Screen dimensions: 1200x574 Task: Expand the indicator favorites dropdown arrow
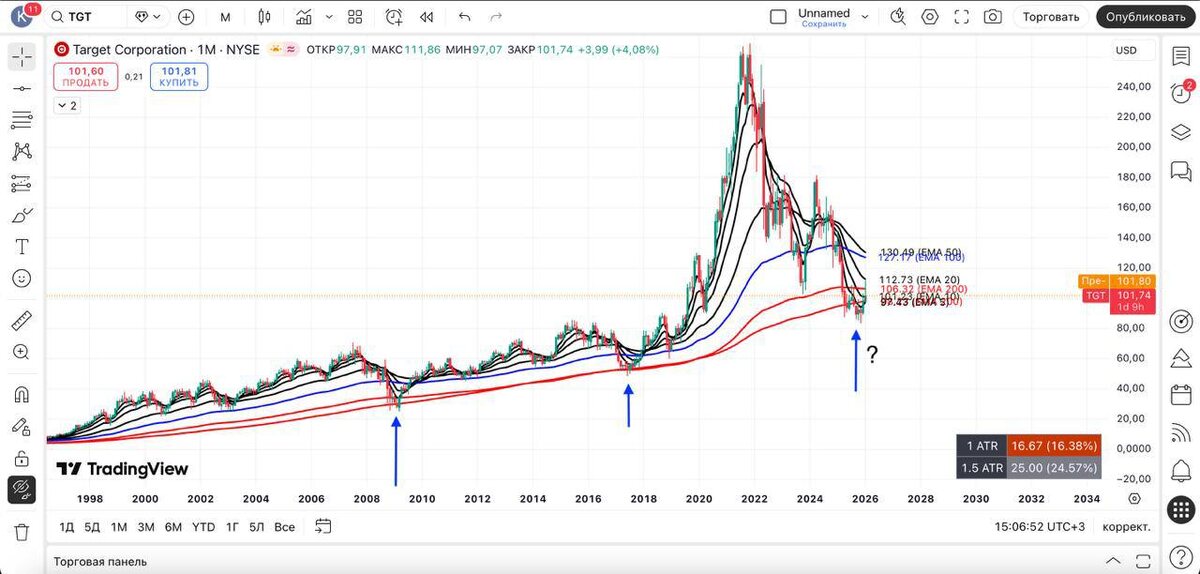(329, 17)
